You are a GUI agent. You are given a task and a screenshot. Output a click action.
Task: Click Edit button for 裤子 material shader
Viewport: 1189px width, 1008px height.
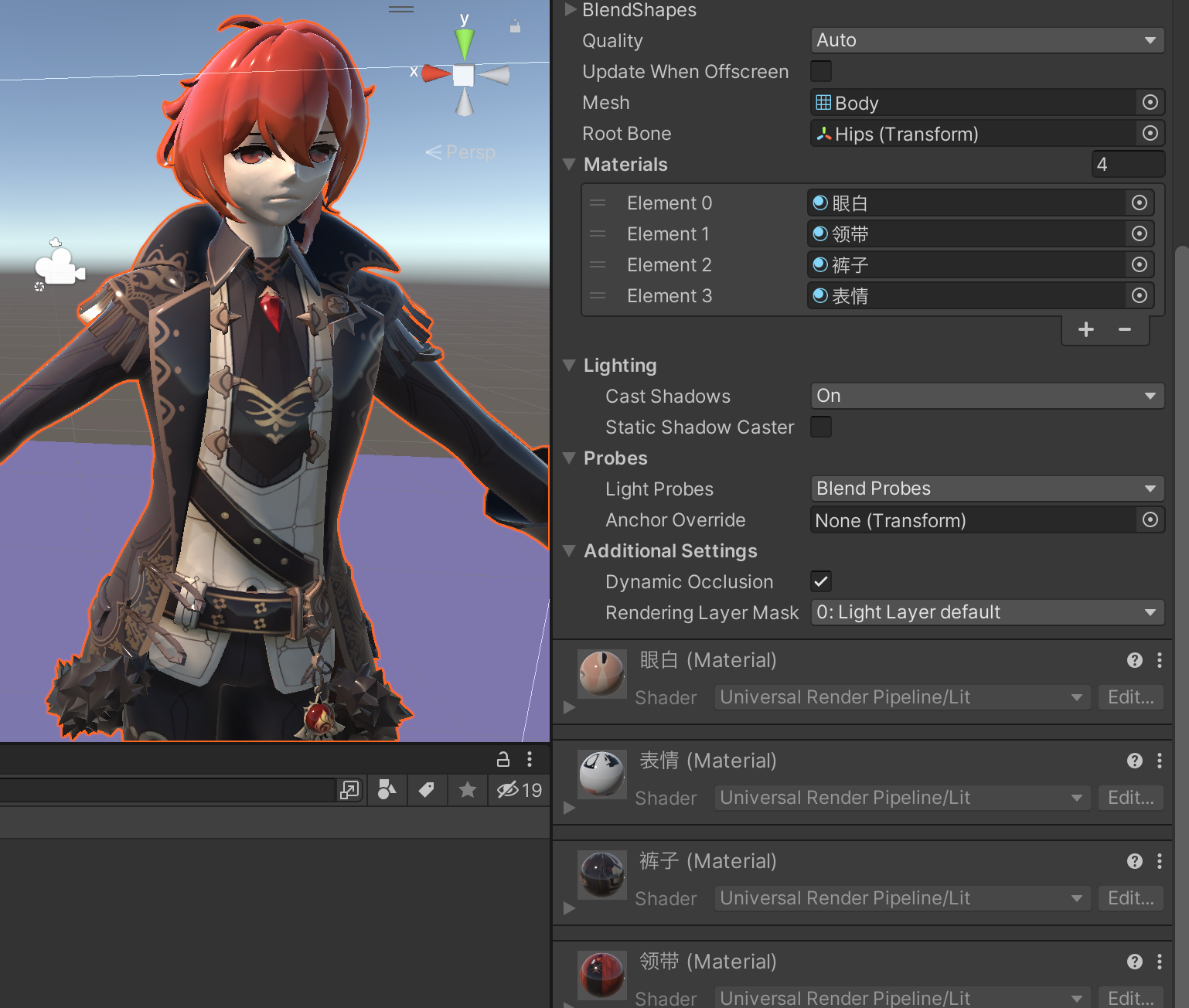(x=1130, y=898)
